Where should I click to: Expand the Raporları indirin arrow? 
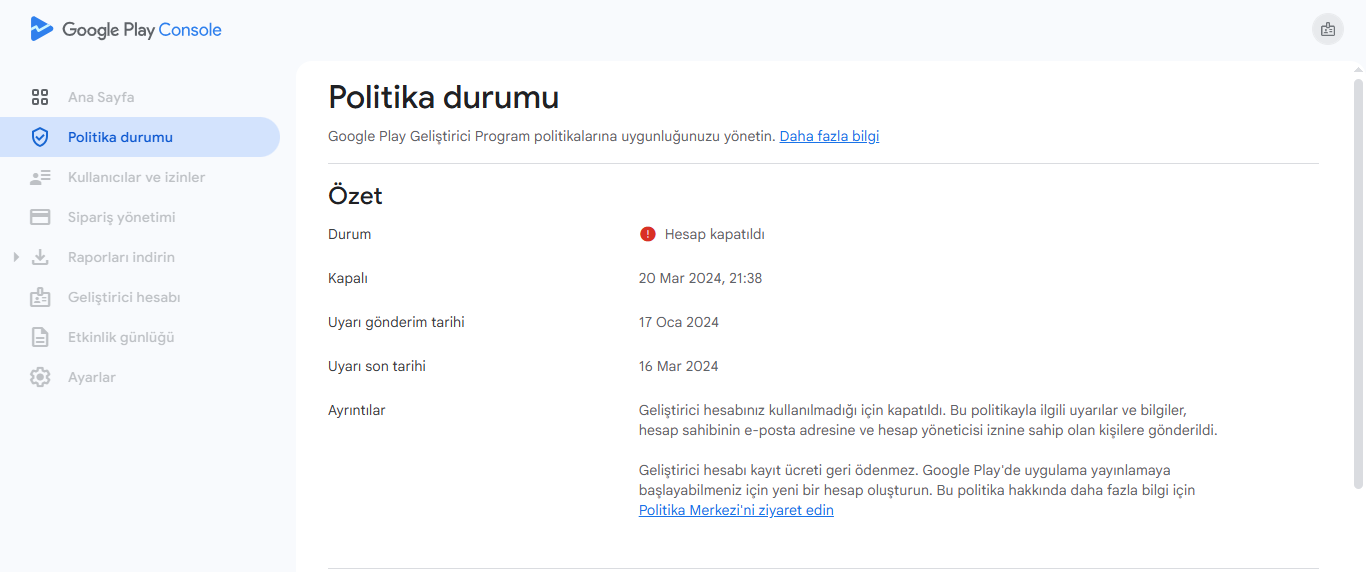(16, 257)
